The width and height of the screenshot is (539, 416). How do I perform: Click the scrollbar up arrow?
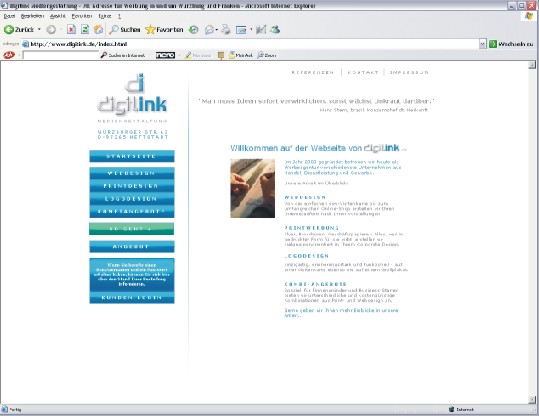(x=532, y=65)
